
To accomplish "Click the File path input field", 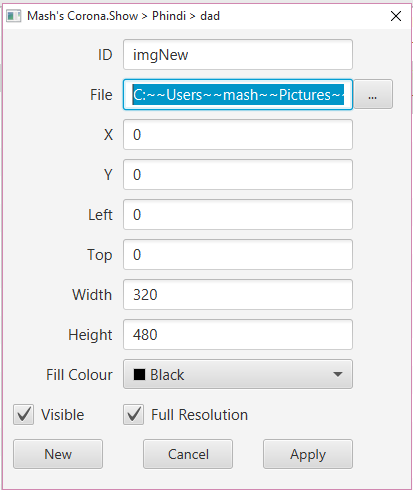I will point(238,94).
